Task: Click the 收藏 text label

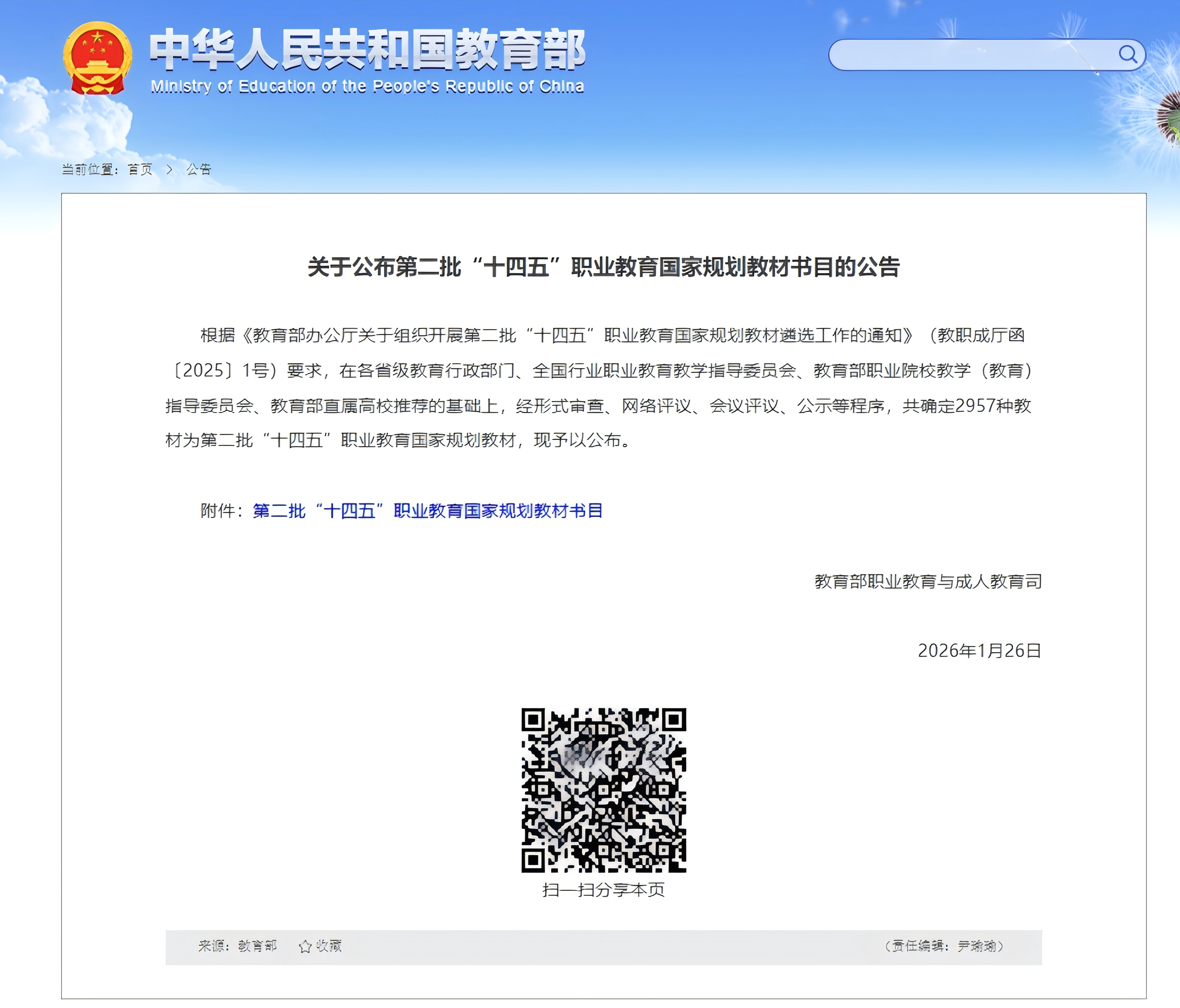Action: tap(329, 946)
